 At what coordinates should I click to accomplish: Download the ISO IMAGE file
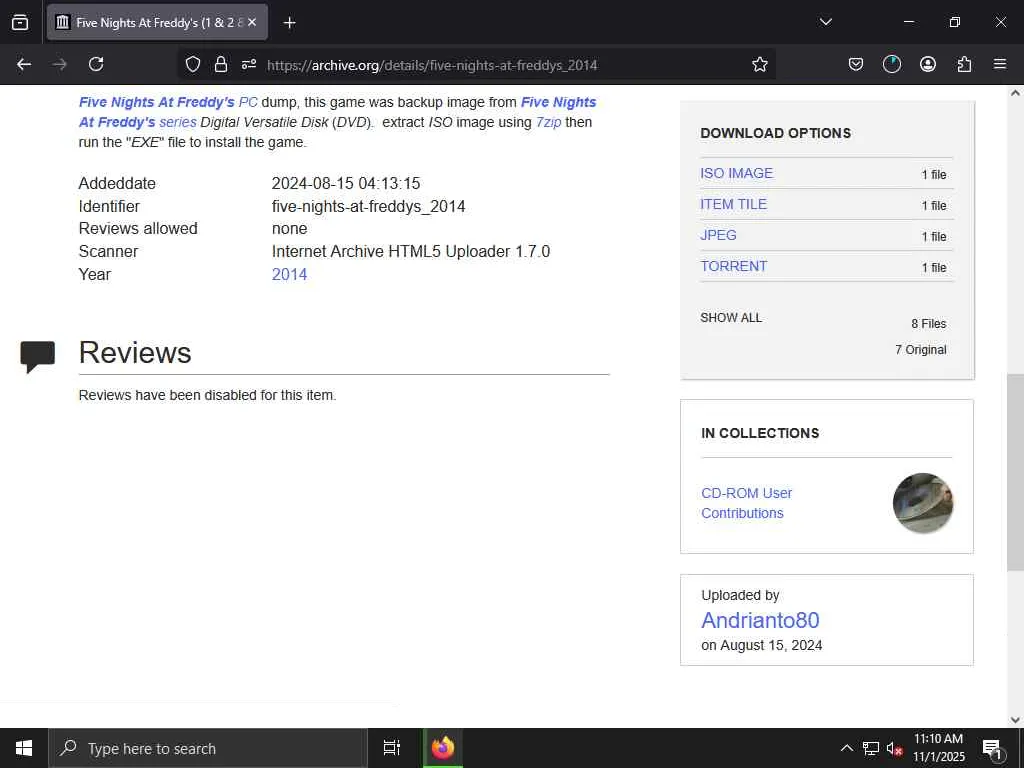[737, 173]
